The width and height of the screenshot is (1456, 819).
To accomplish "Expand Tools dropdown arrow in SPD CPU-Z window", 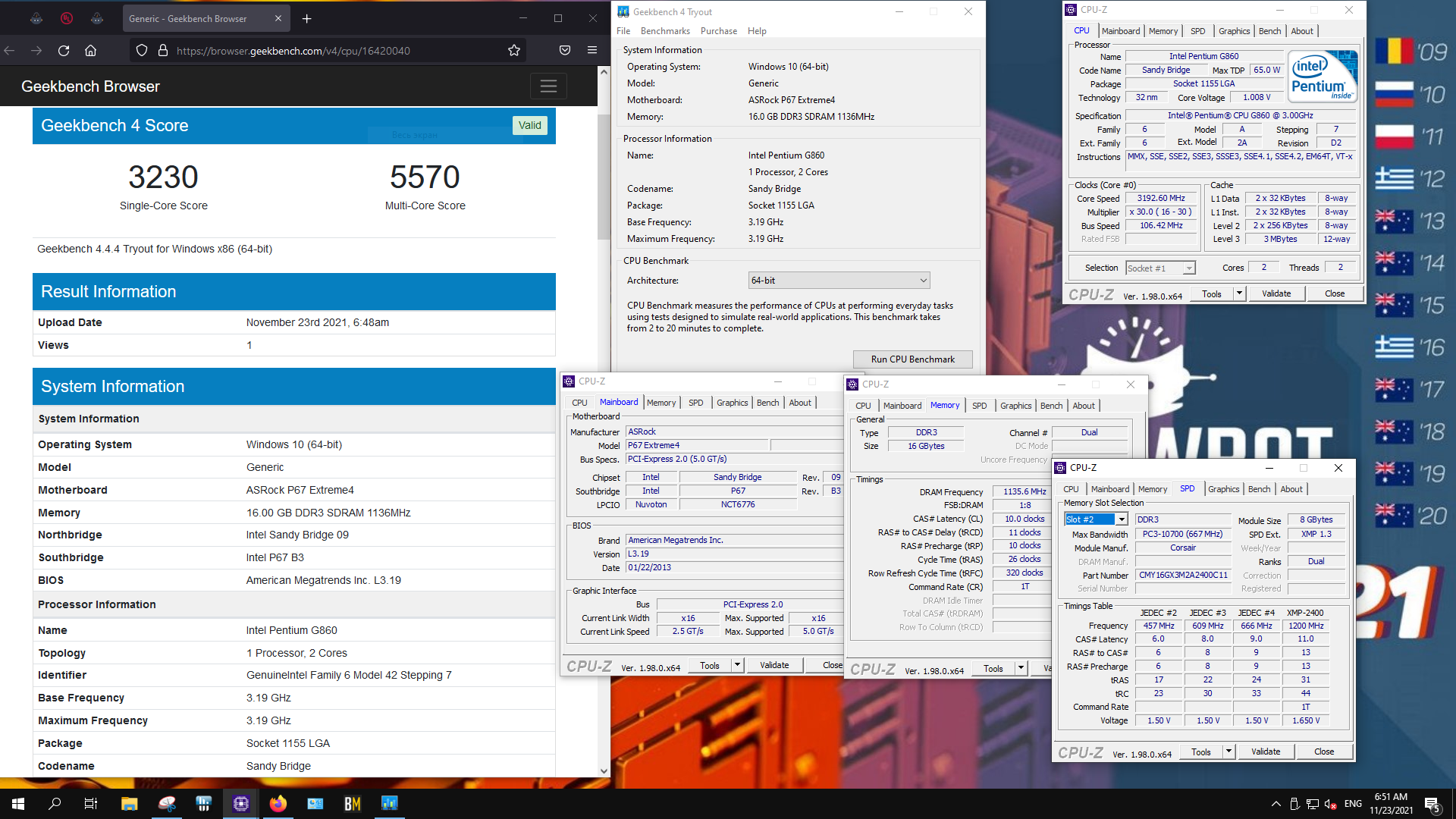I will 1228,752.
